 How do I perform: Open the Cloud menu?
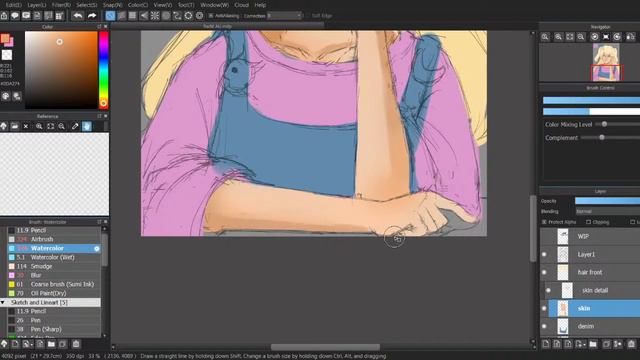[x=241, y=5]
